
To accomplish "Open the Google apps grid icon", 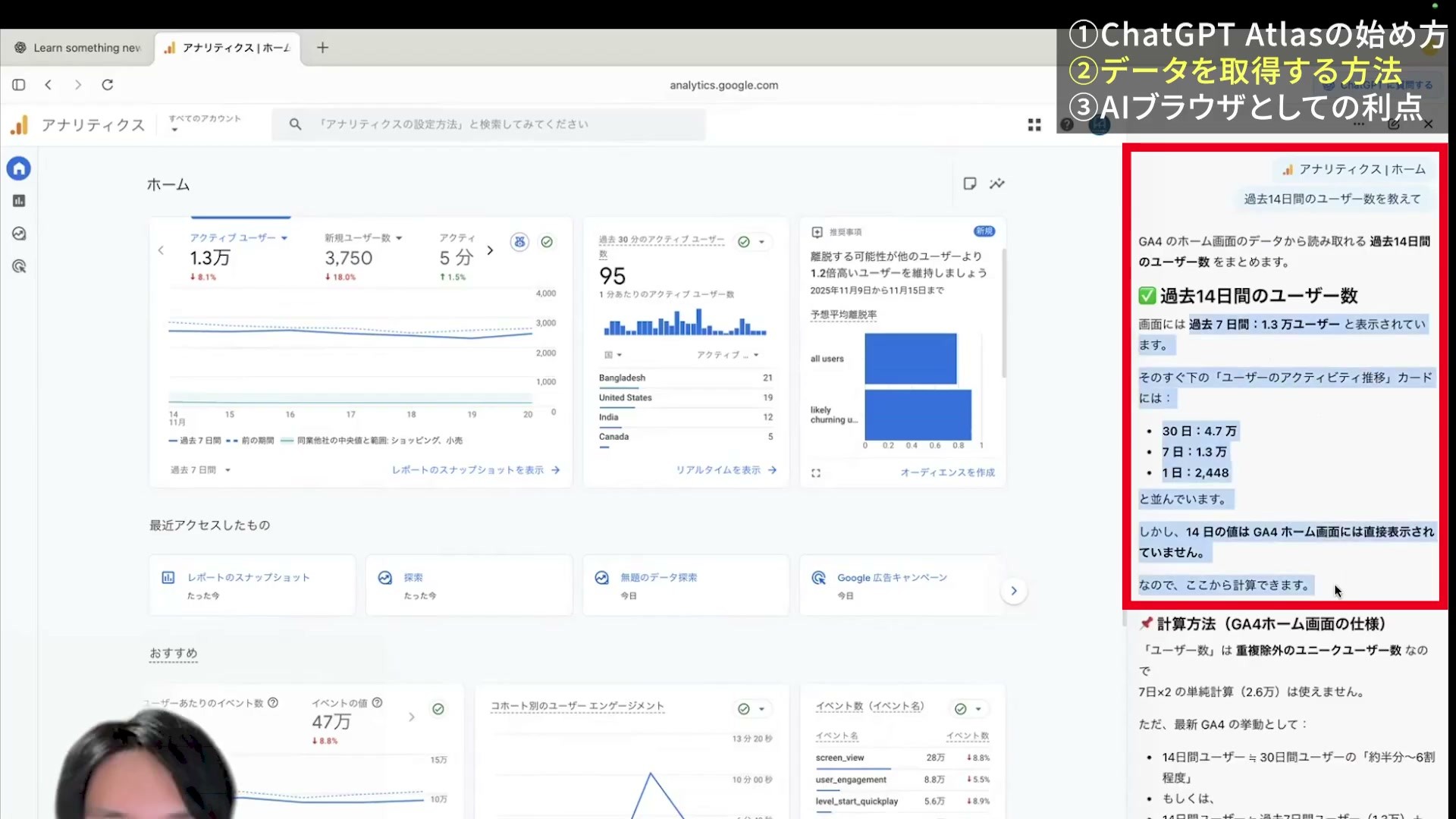I will (x=1034, y=125).
